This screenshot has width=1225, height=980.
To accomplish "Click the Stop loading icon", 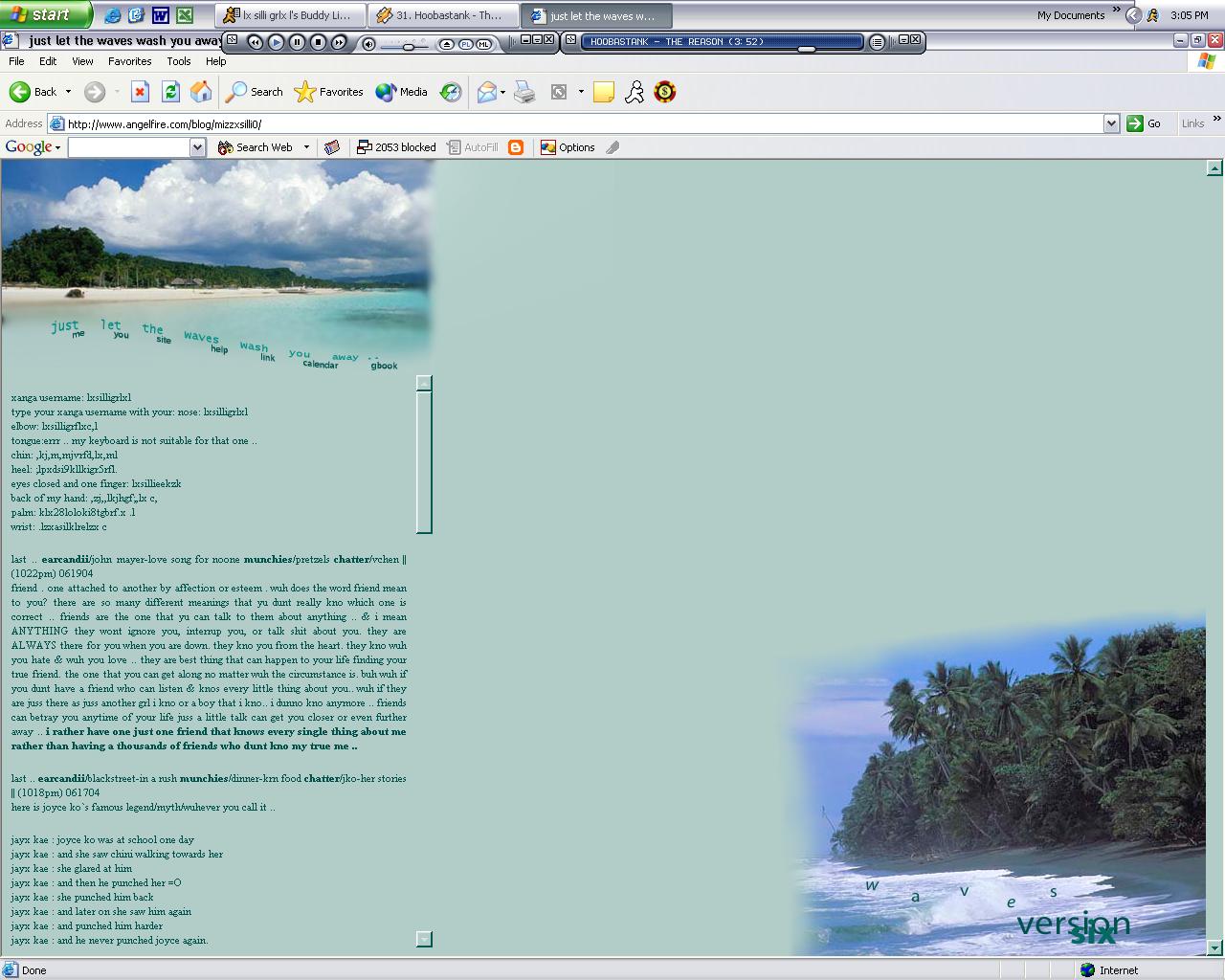I will [140, 92].
